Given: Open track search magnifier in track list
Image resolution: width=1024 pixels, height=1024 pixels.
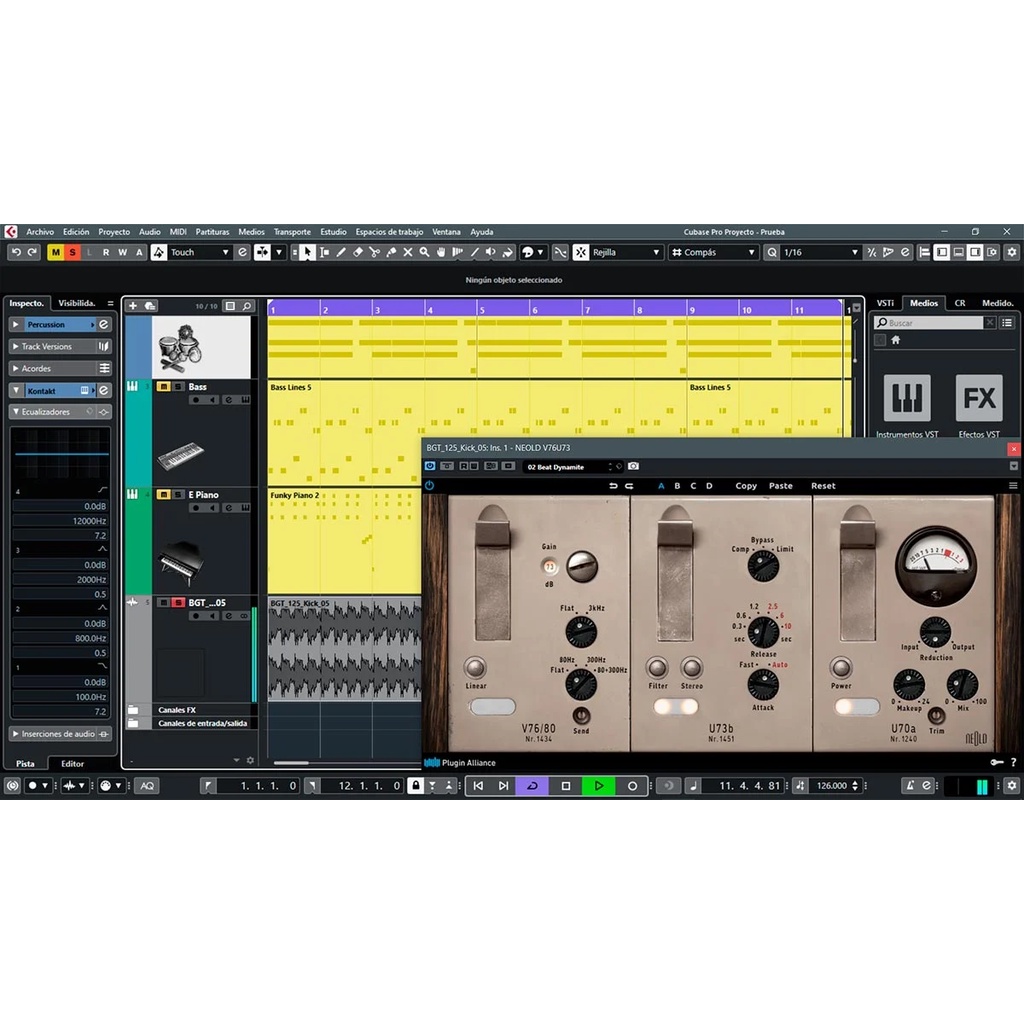Looking at the screenshot, I should click(x=247, y=306).
